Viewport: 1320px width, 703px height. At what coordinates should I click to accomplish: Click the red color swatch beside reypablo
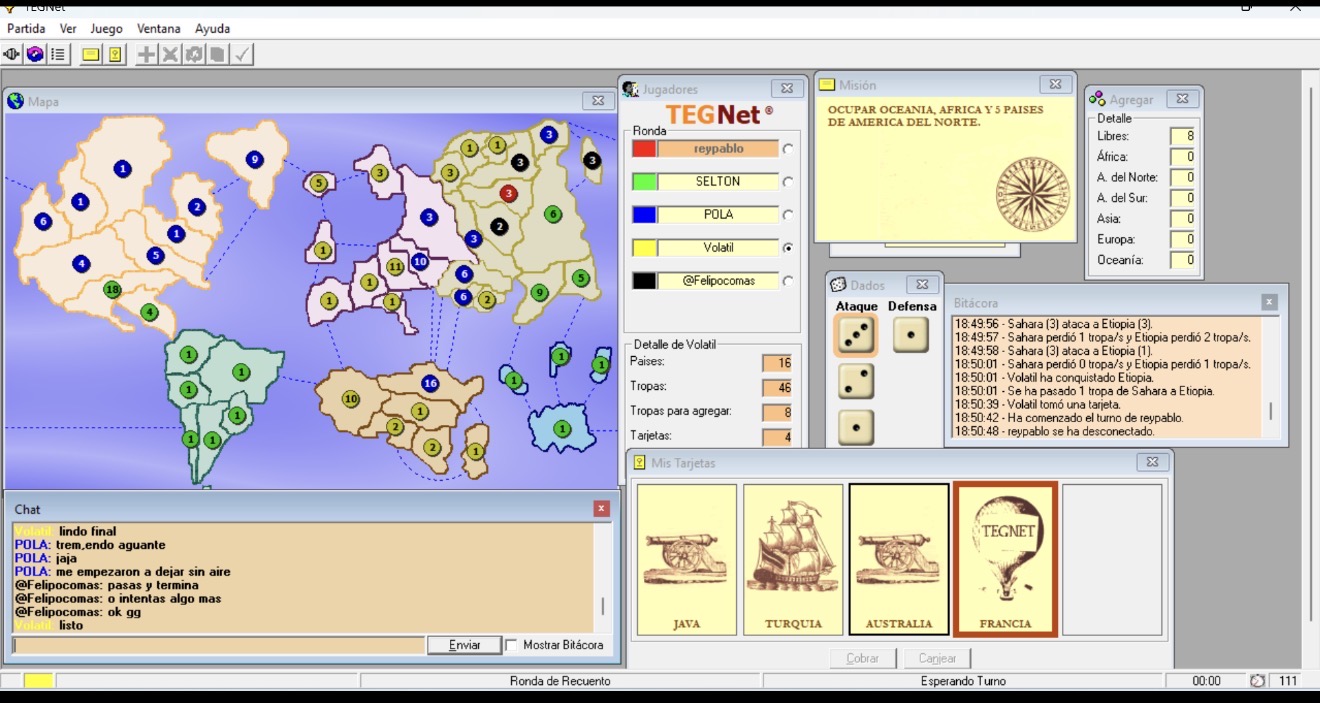pyautogui.click(x=644, y=149)
